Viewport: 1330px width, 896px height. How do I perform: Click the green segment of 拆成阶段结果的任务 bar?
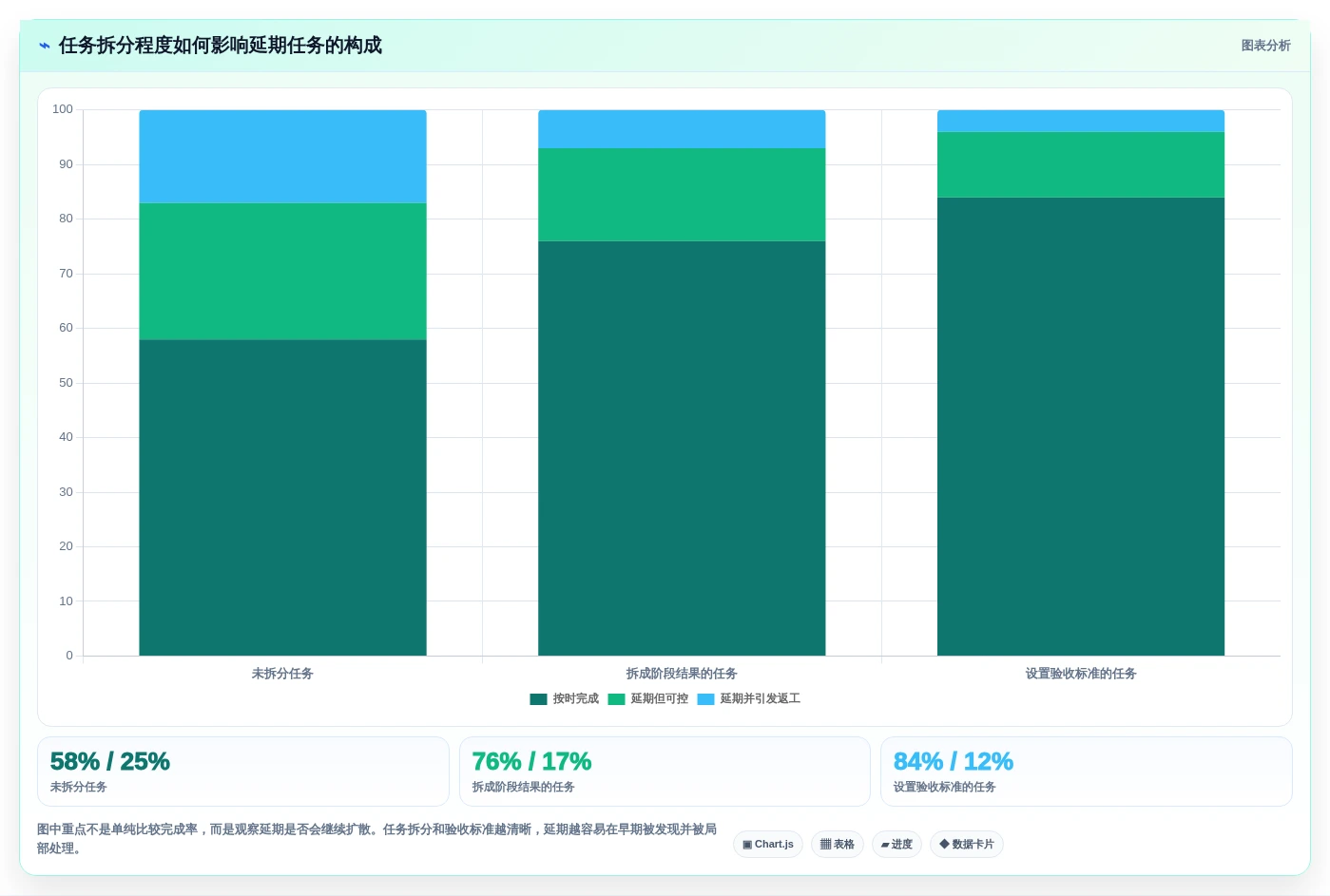[682, 195]
